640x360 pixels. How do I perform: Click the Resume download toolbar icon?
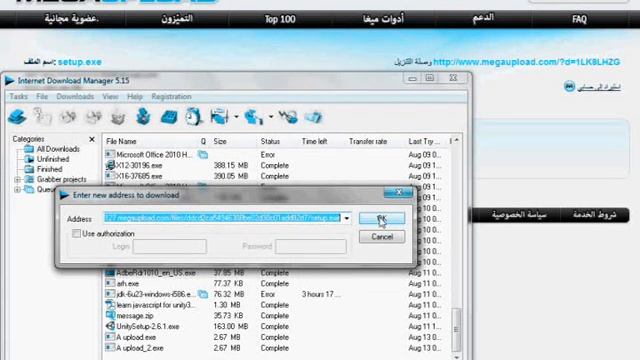[42, 117]
